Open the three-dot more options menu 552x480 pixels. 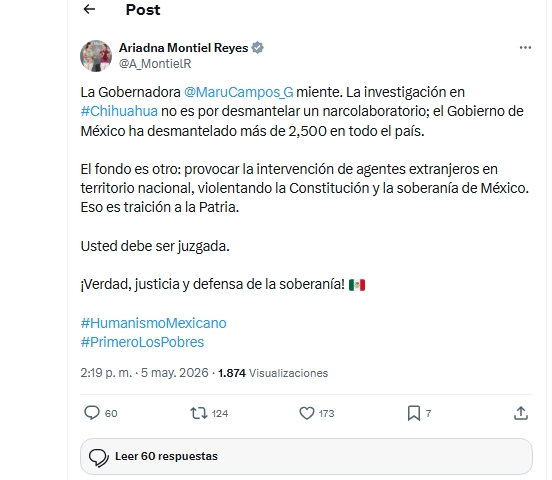click(x=525, y=48)
